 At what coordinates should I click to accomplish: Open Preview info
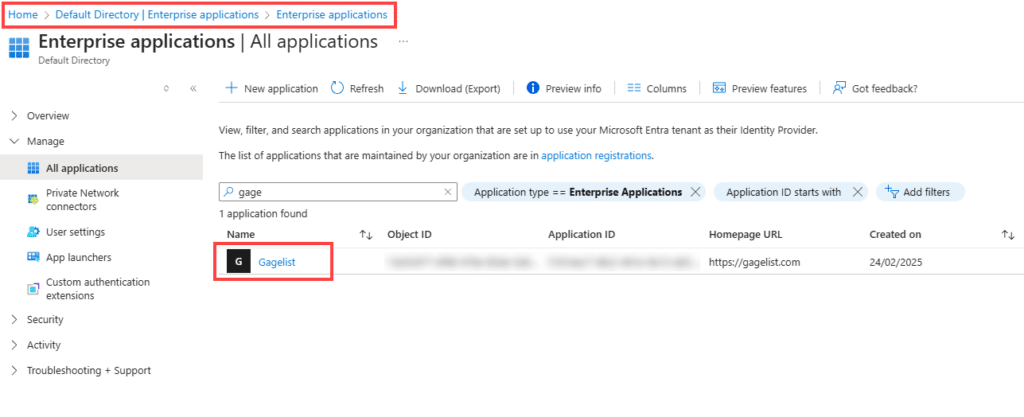(563, 88)
